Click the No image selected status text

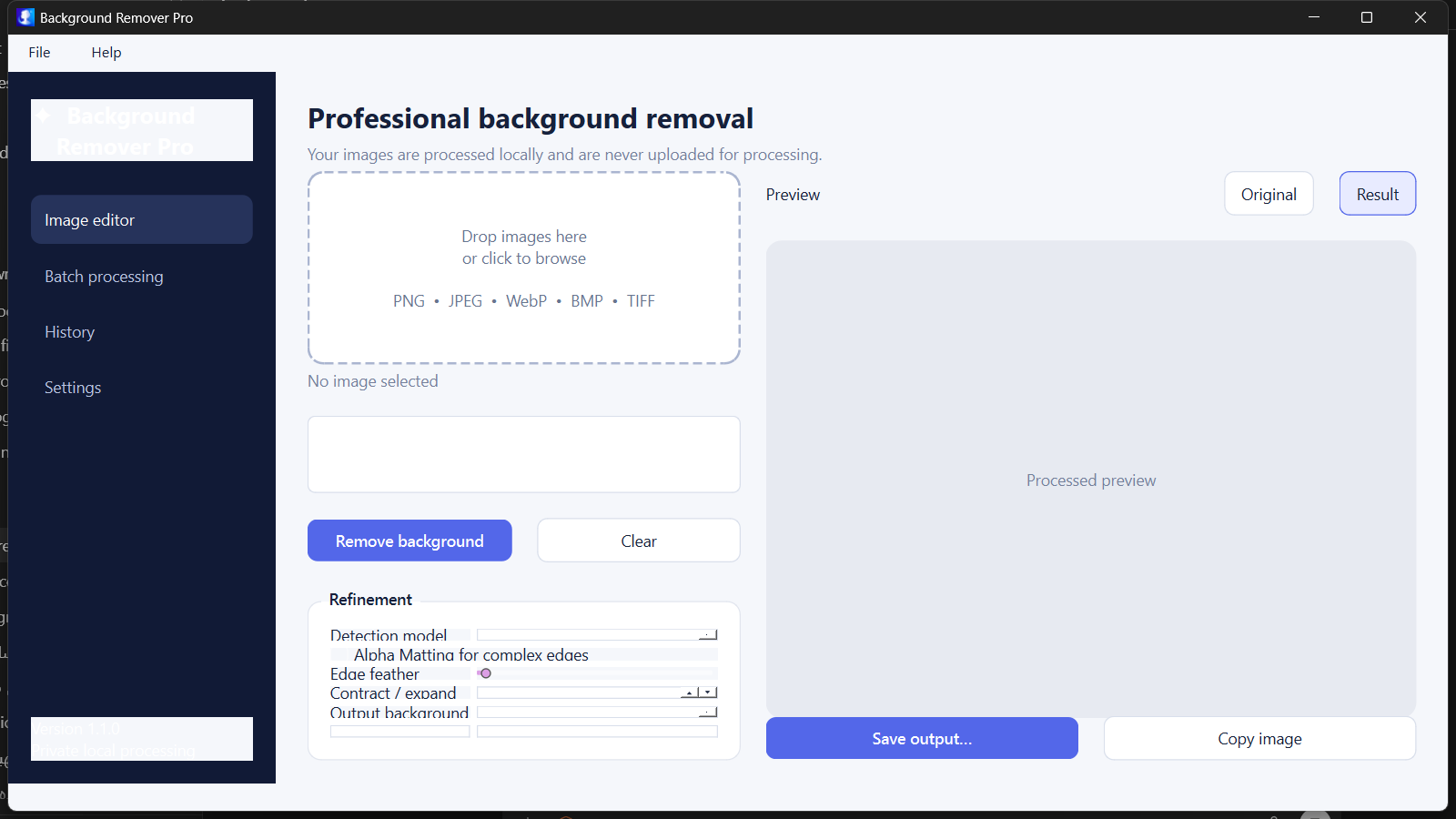pyautogui.click(x=373, y=381)
